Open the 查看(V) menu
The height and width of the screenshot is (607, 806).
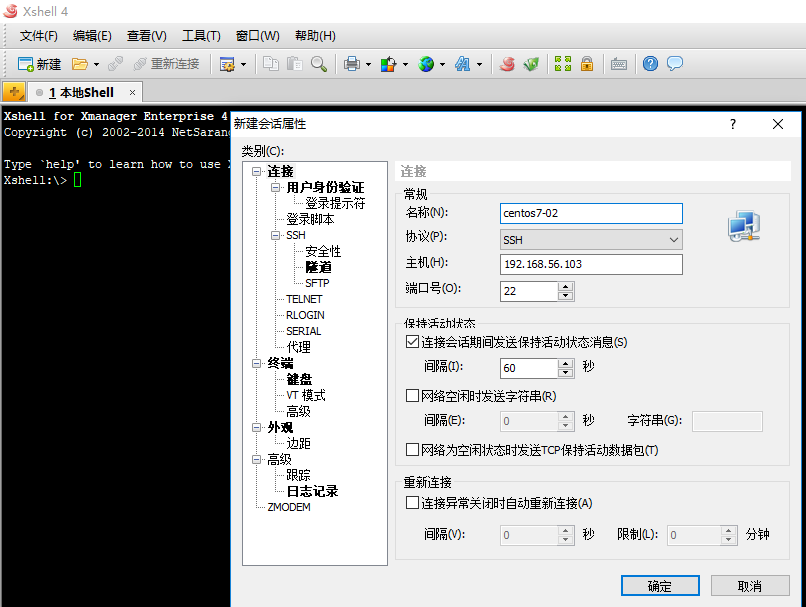click(x=146, y=36)
